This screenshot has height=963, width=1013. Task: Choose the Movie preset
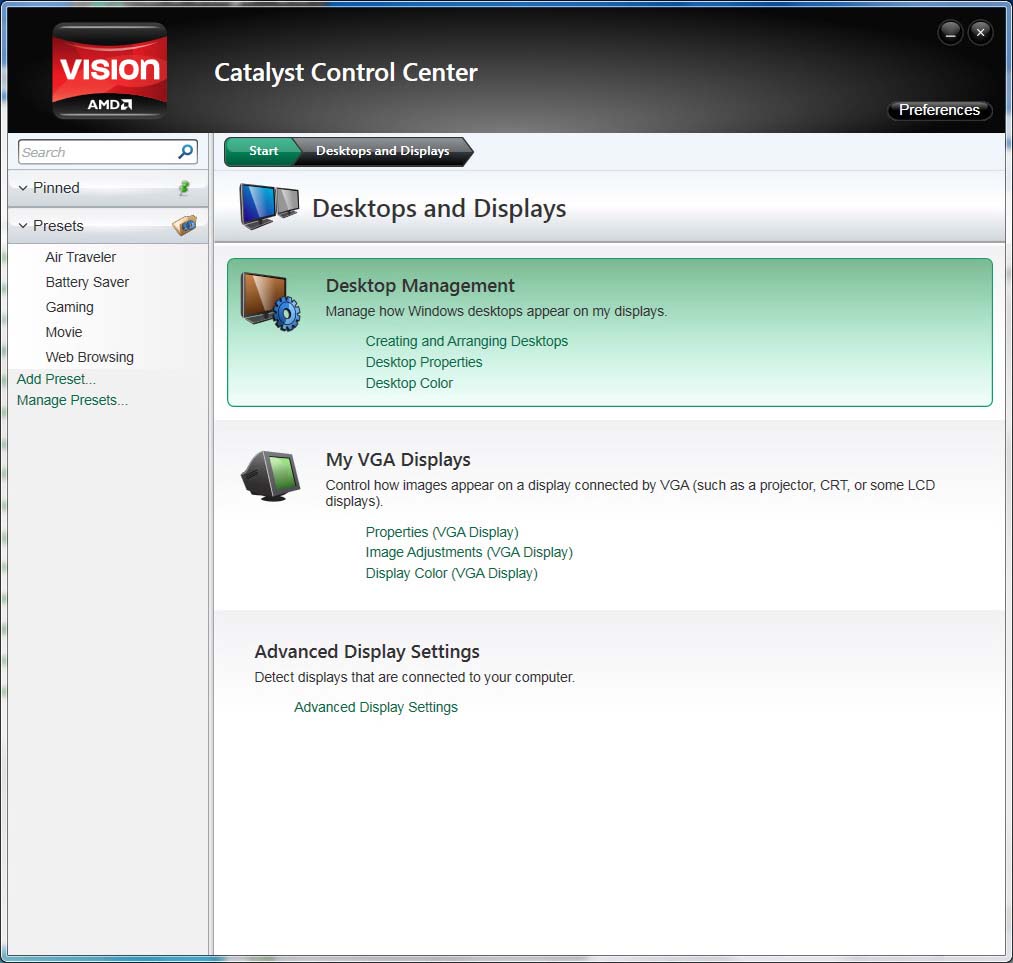pyautogui.click(x=64, y=332)
